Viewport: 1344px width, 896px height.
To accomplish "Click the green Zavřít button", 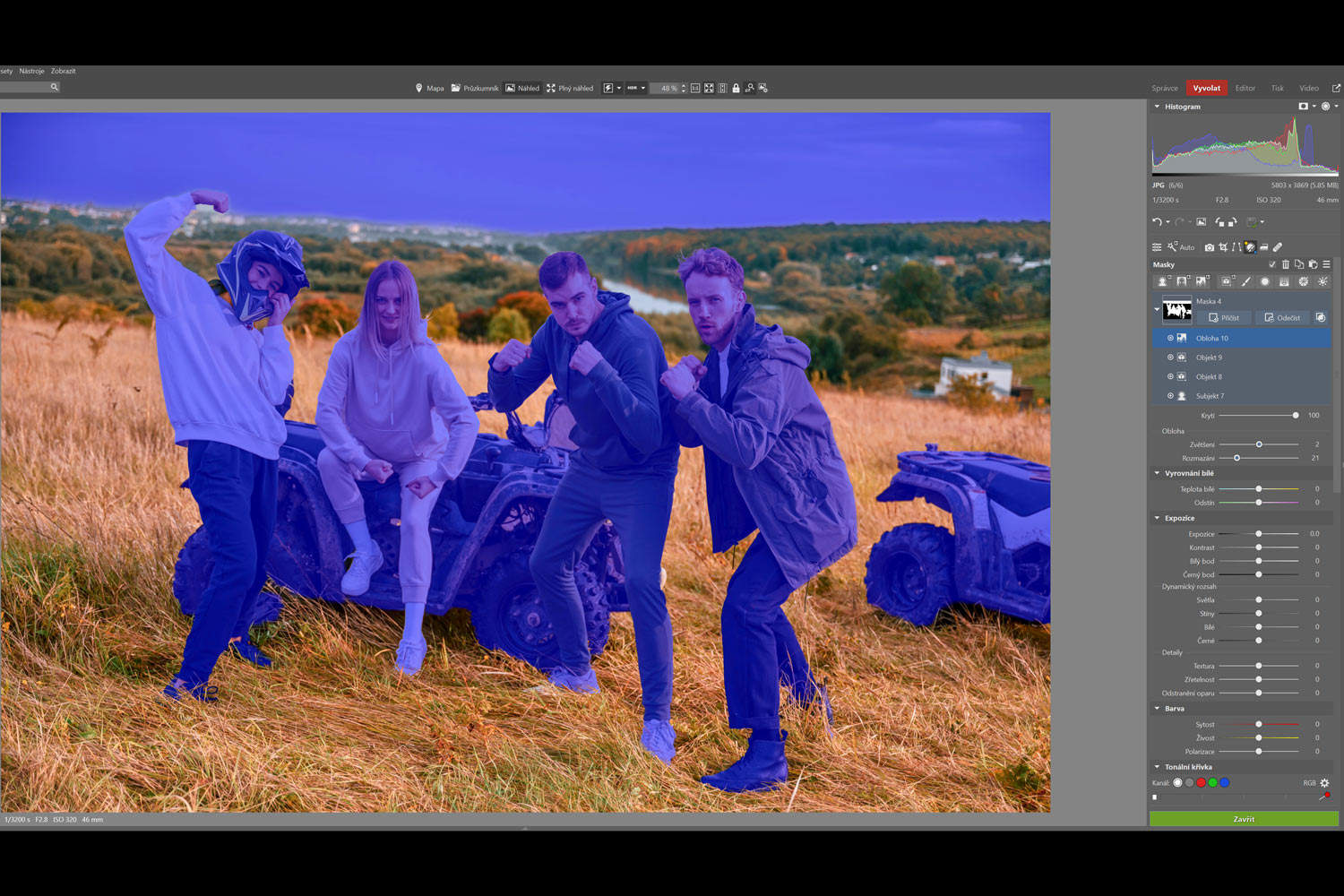I will (x=1244, y=819).
